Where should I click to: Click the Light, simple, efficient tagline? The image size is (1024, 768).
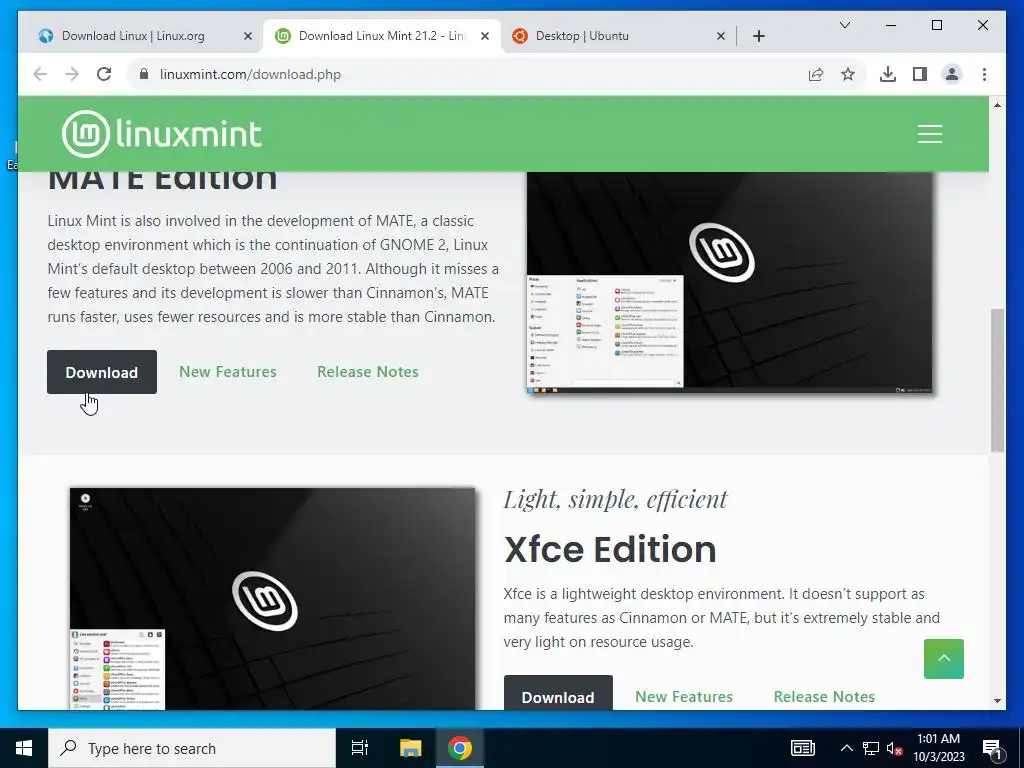pos(615,500)
